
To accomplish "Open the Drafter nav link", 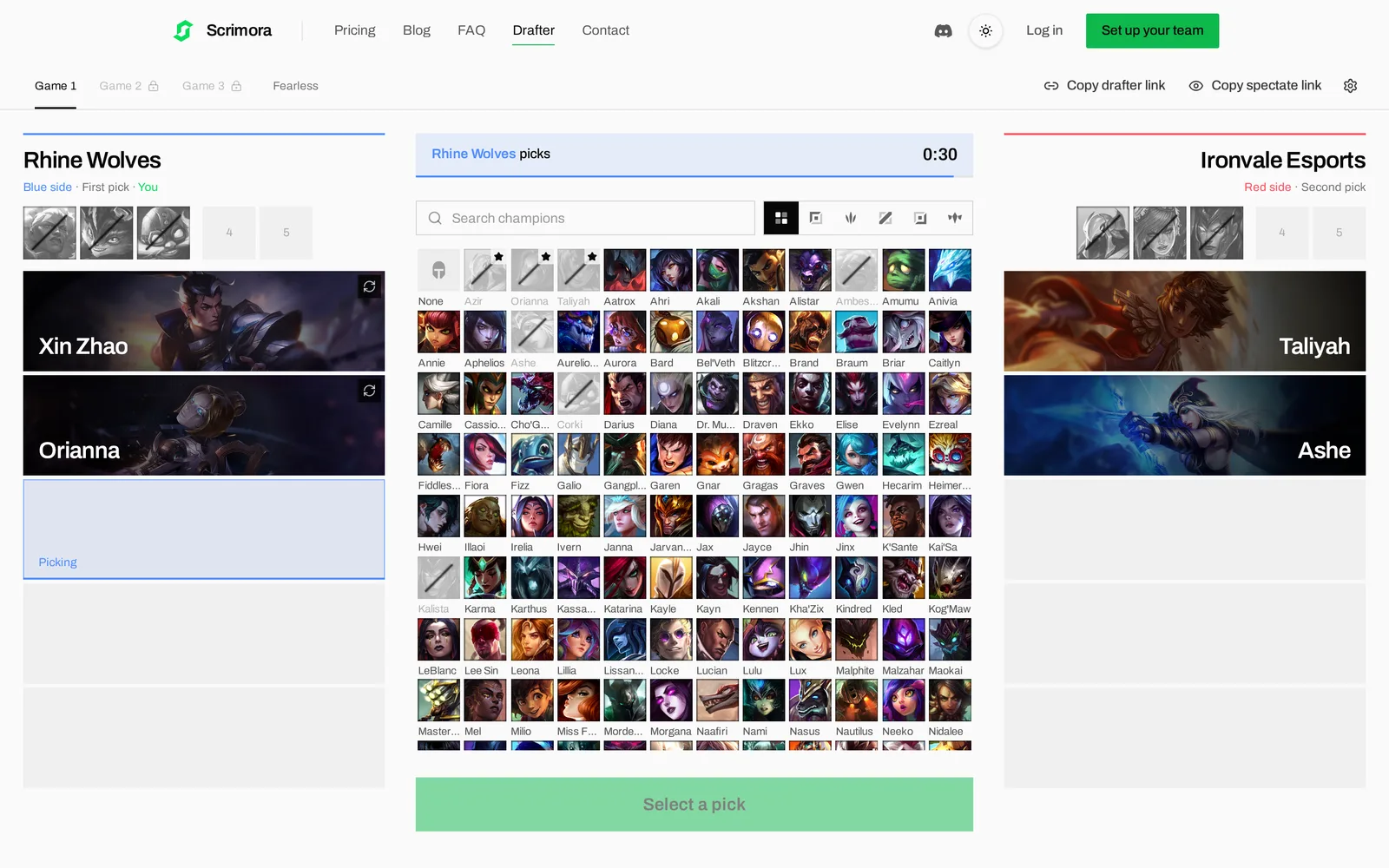I will (533, 30).
